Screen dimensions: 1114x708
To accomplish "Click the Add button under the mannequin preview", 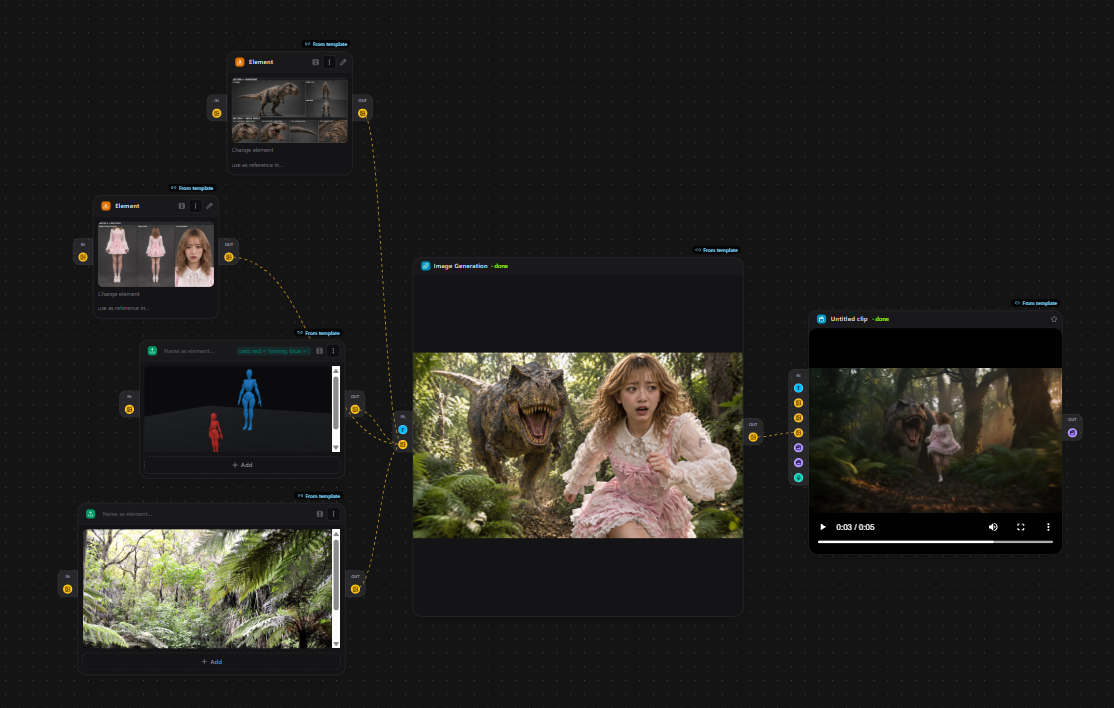I will [242, 465].
